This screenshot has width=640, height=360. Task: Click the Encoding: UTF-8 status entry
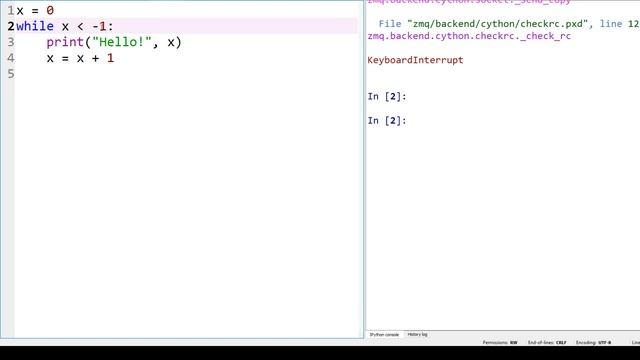[x=593, y=342]
